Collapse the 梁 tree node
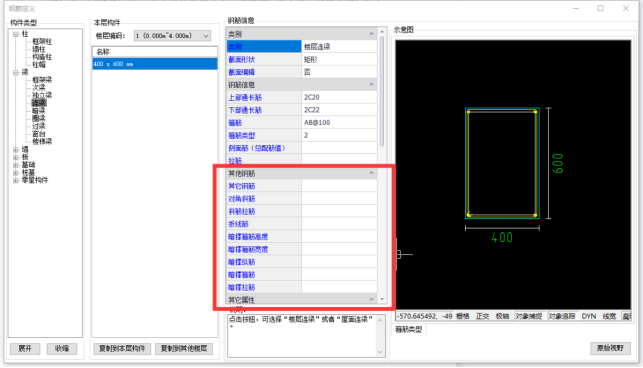Screen dimensions: 643x368 [x=16, y=73]
